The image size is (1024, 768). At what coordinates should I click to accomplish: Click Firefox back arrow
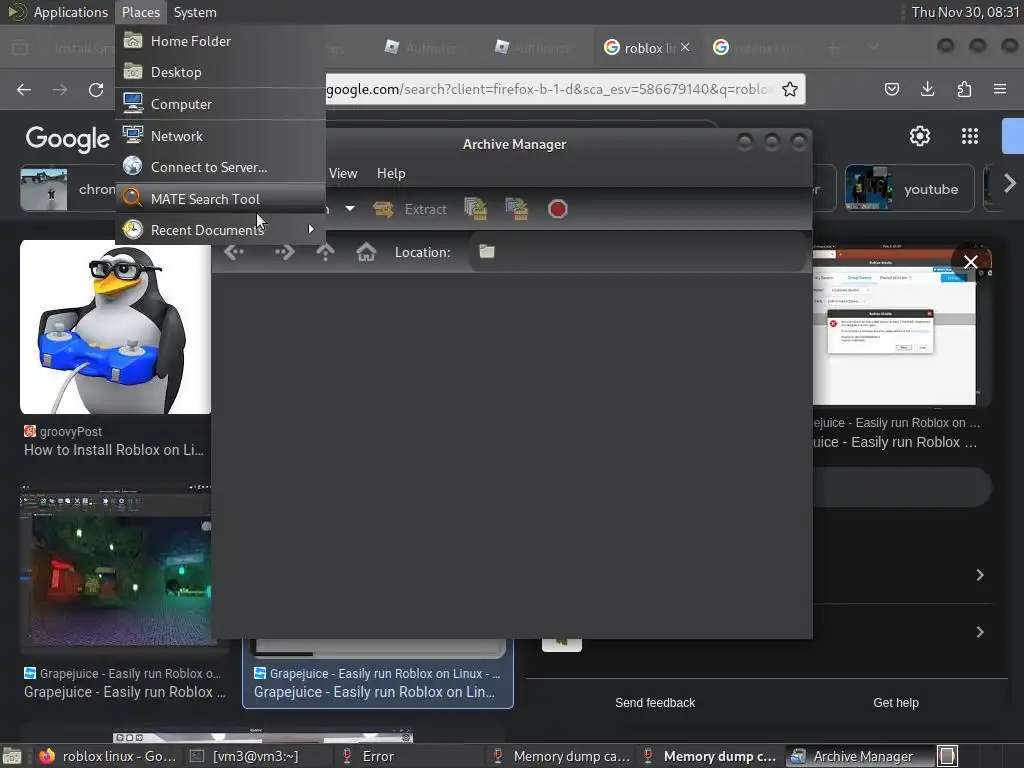click(24, 89)
